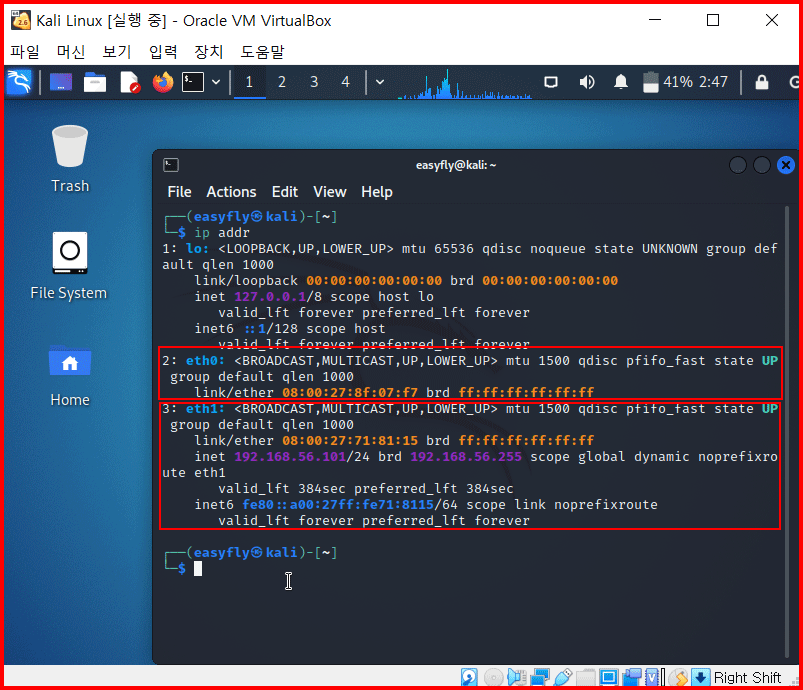Click the eth0 interface name text
803x690 pixels.
205,361
